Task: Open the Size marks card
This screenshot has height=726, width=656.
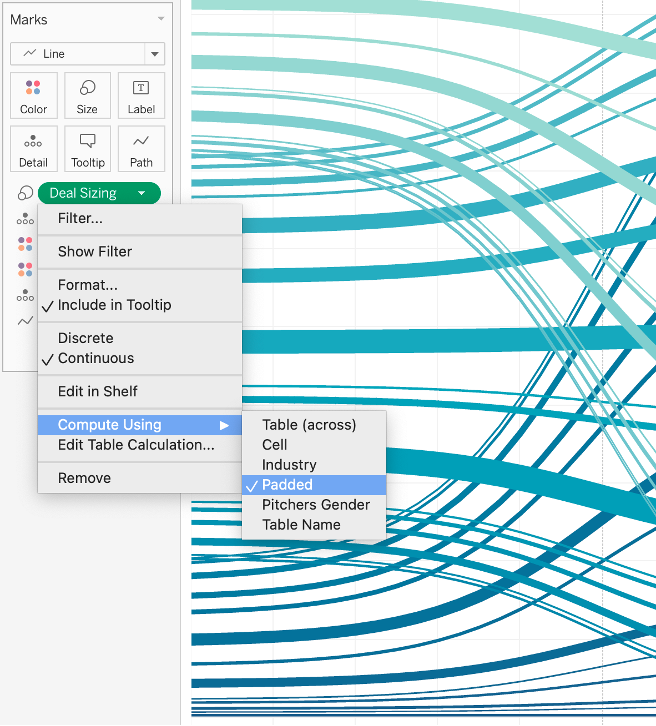Action: 87,95
